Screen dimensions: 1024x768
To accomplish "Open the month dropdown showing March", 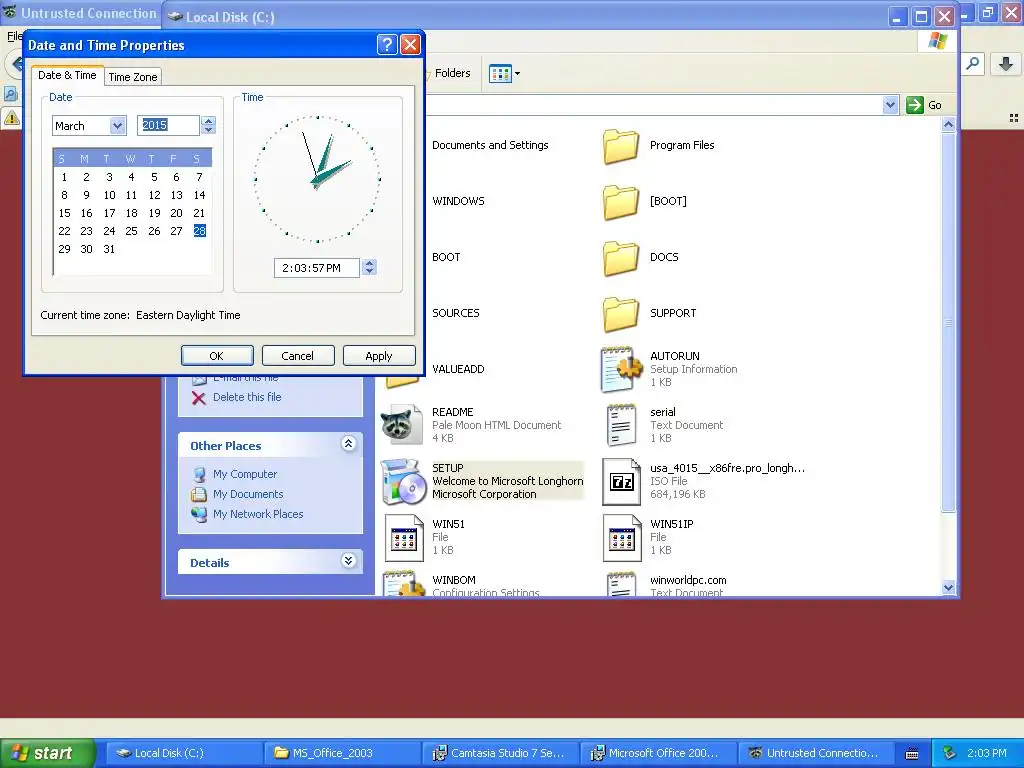I will (x=118, y=125).
